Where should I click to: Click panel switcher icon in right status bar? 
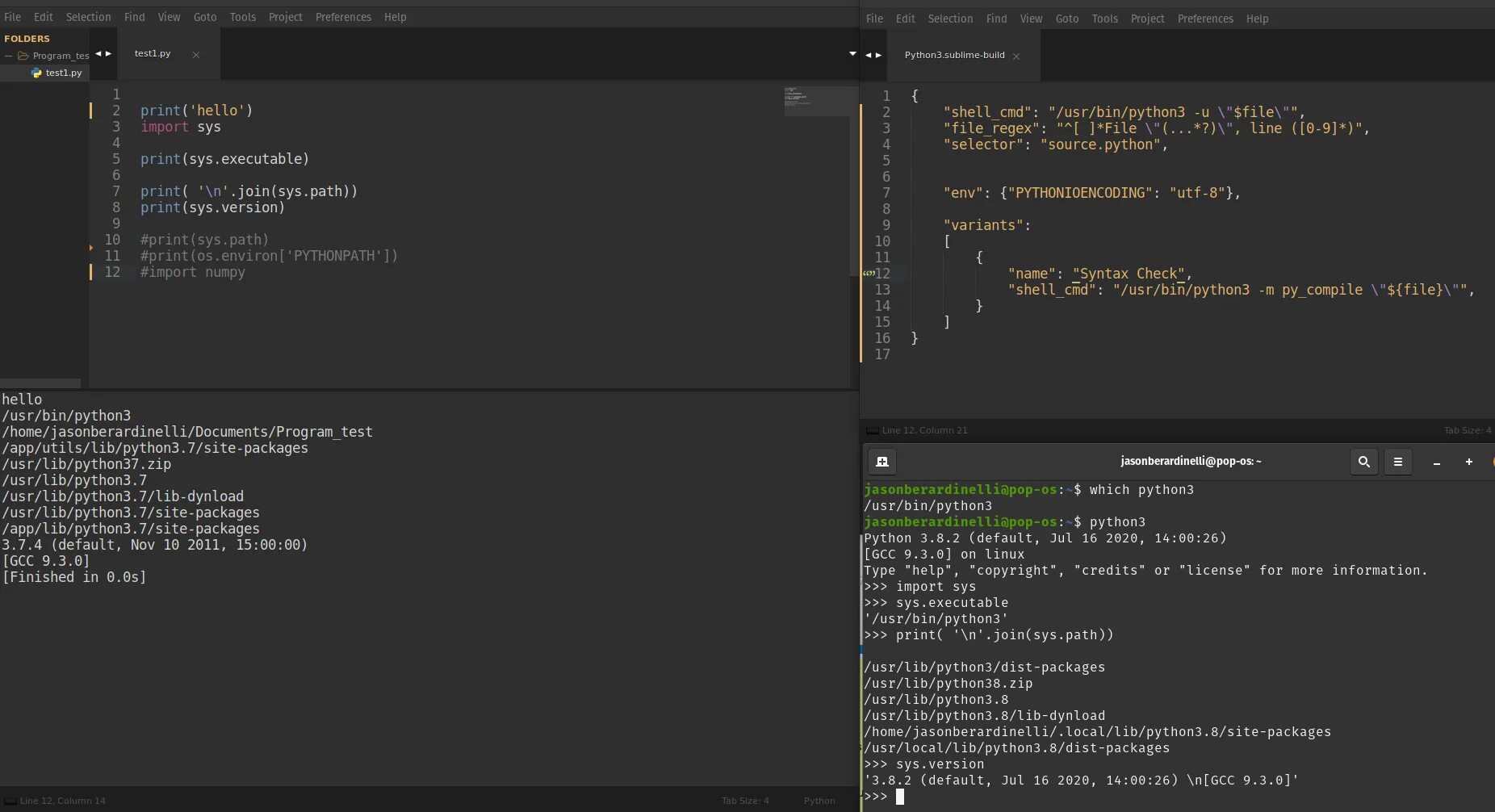(872, 430)
